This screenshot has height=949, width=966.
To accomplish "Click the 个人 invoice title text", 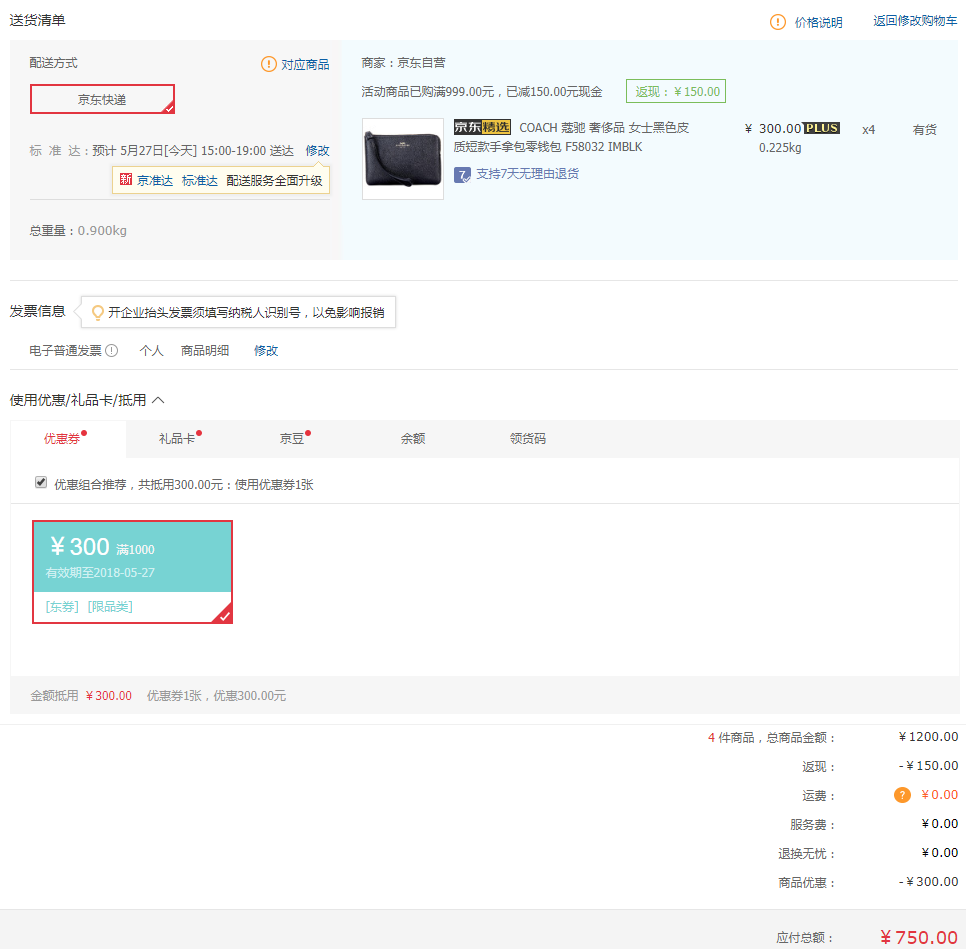I will (x=151, y=351).
